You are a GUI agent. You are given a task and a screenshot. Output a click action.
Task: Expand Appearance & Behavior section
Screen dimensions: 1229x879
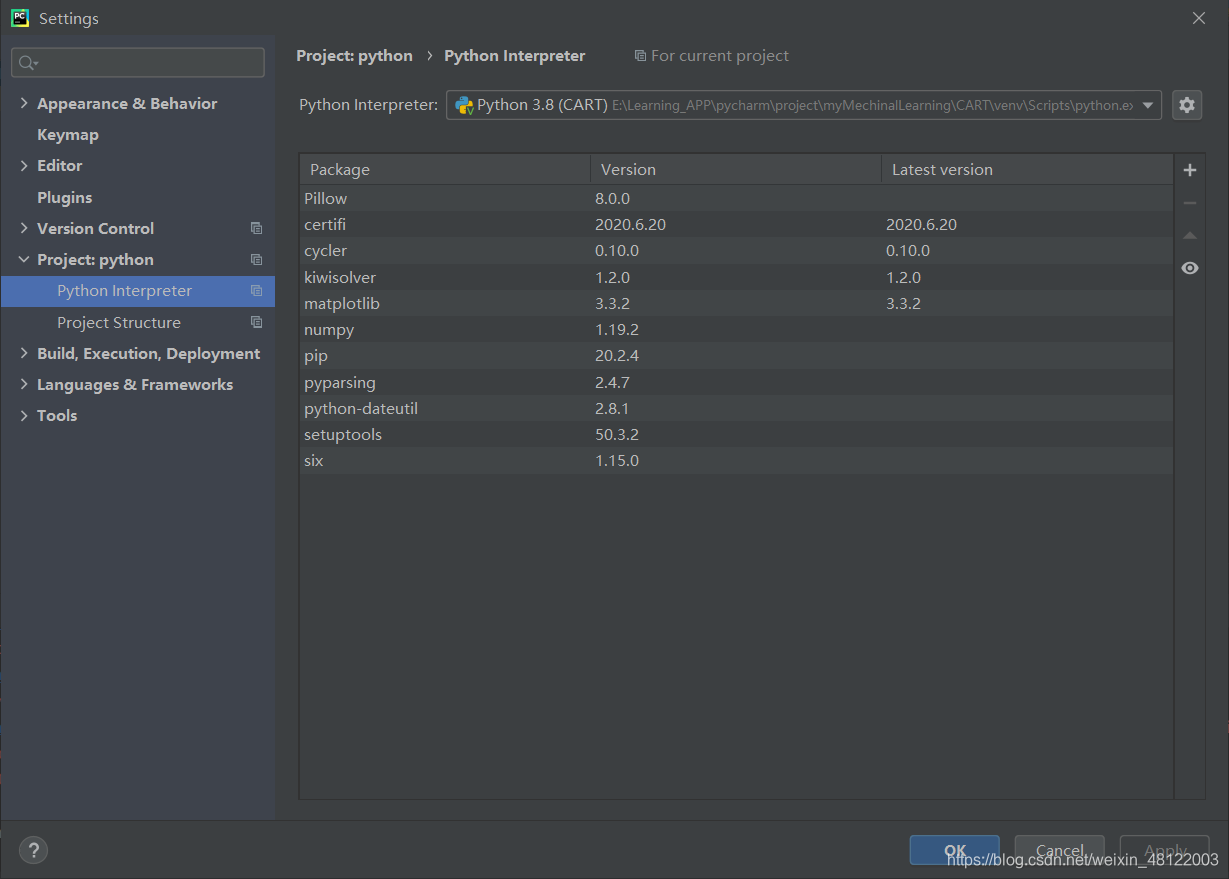(24, 103)
